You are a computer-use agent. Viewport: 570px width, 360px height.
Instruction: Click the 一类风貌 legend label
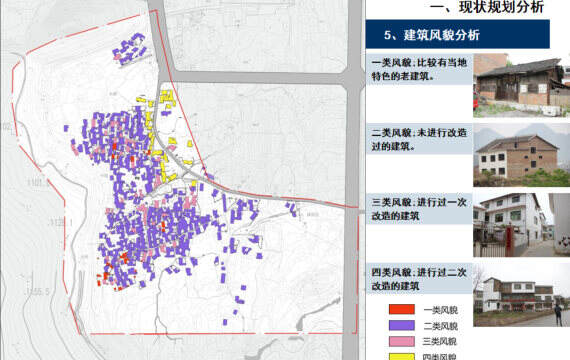tap(441, 310)
